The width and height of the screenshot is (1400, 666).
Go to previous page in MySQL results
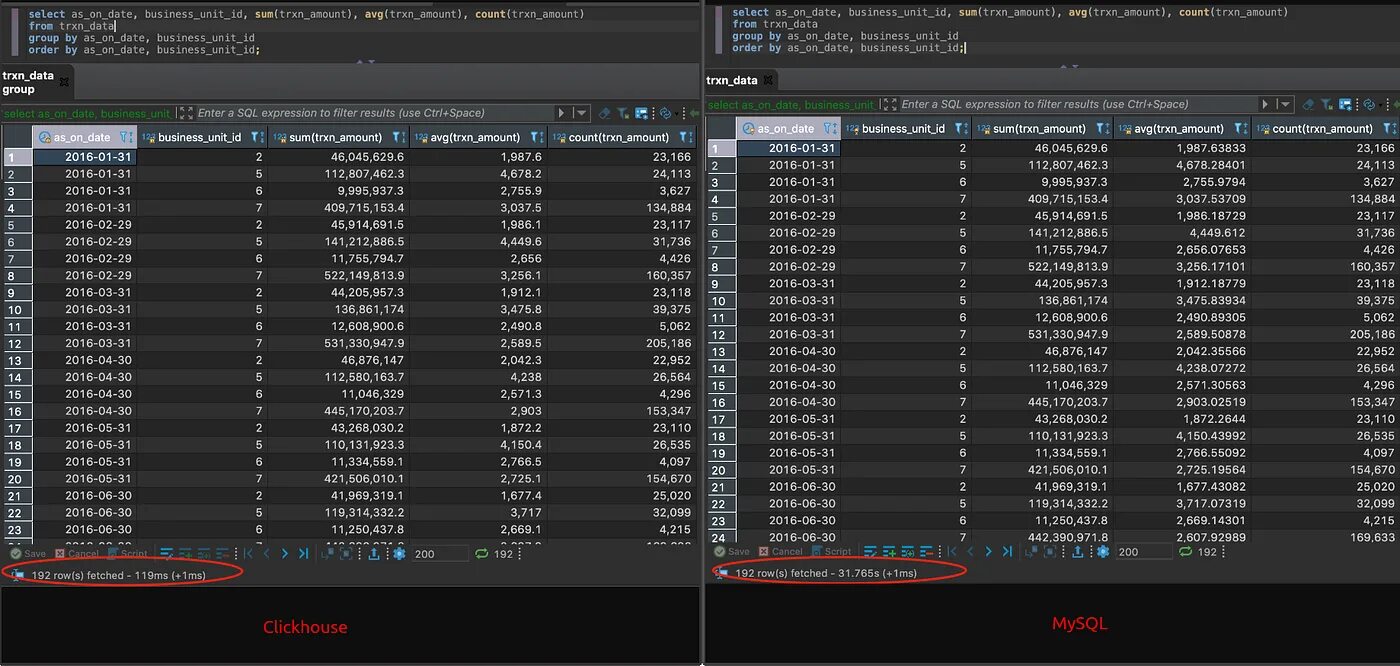(x=971, y=551)
